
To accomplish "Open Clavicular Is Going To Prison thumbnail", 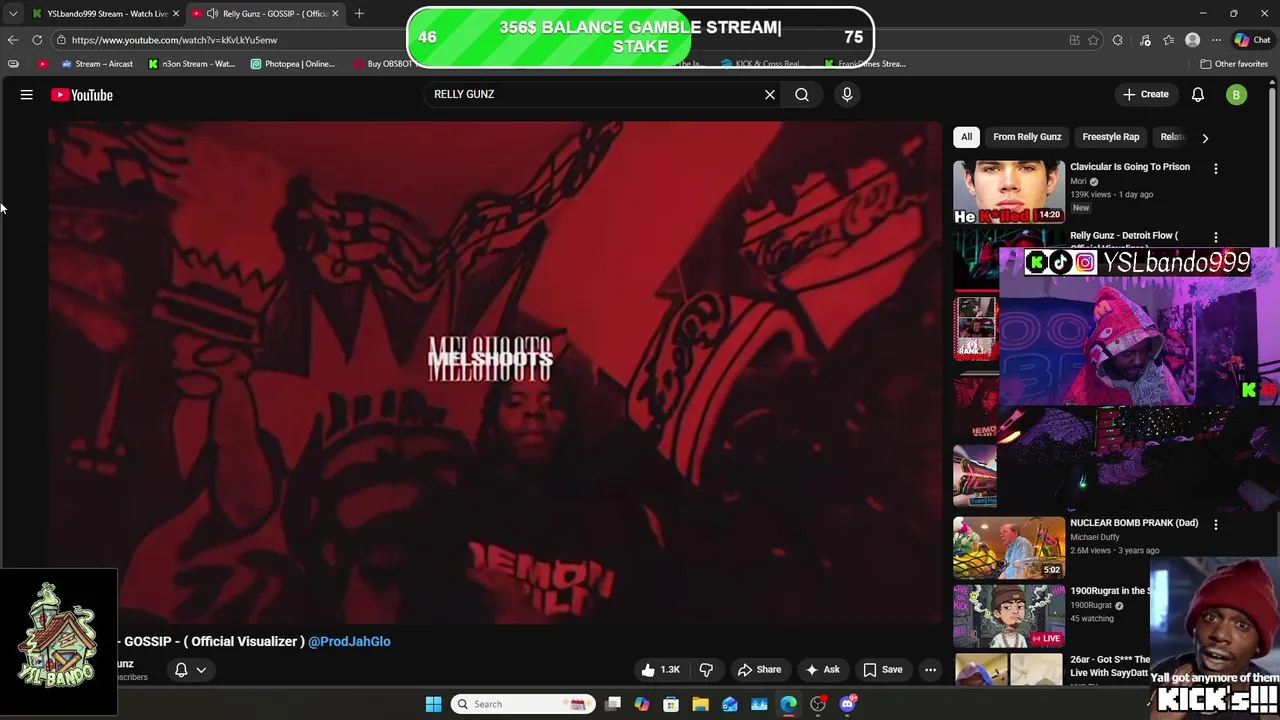I will (1008, 192).
